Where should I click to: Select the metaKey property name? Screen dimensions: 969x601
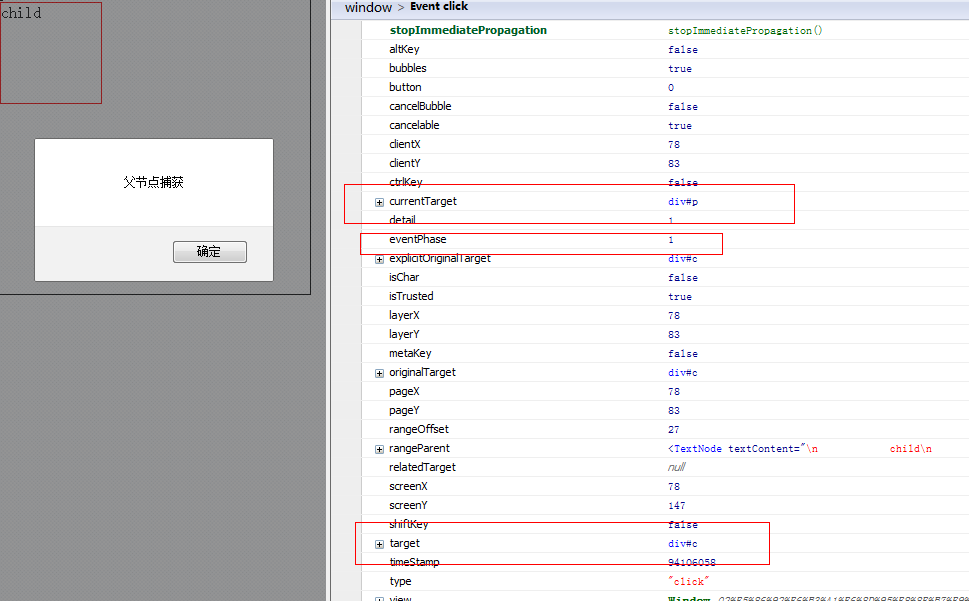pos(410,353)
